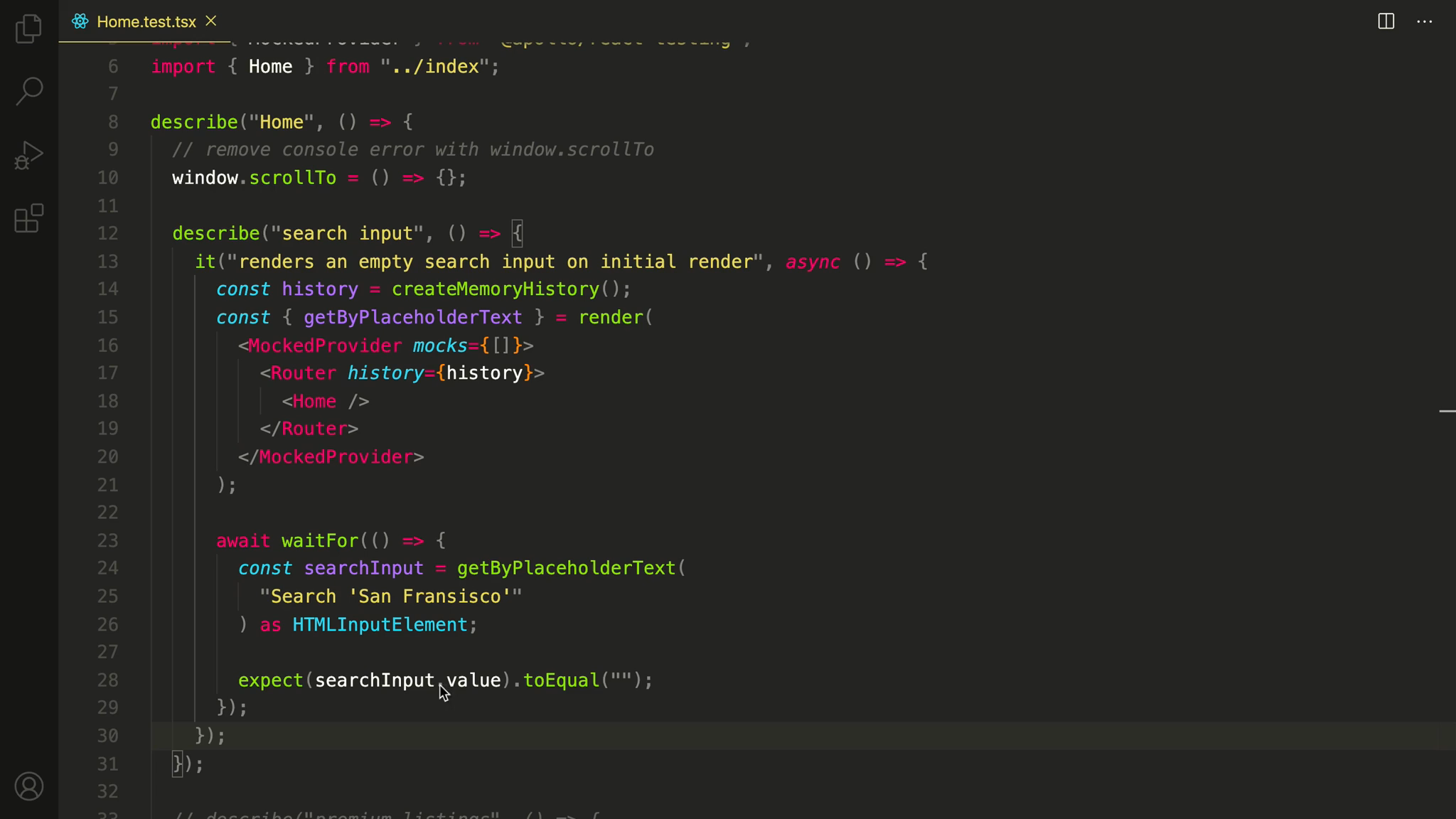Split the editor to the right
The height and width of the screenshot is (819, 1456).
1386,21
